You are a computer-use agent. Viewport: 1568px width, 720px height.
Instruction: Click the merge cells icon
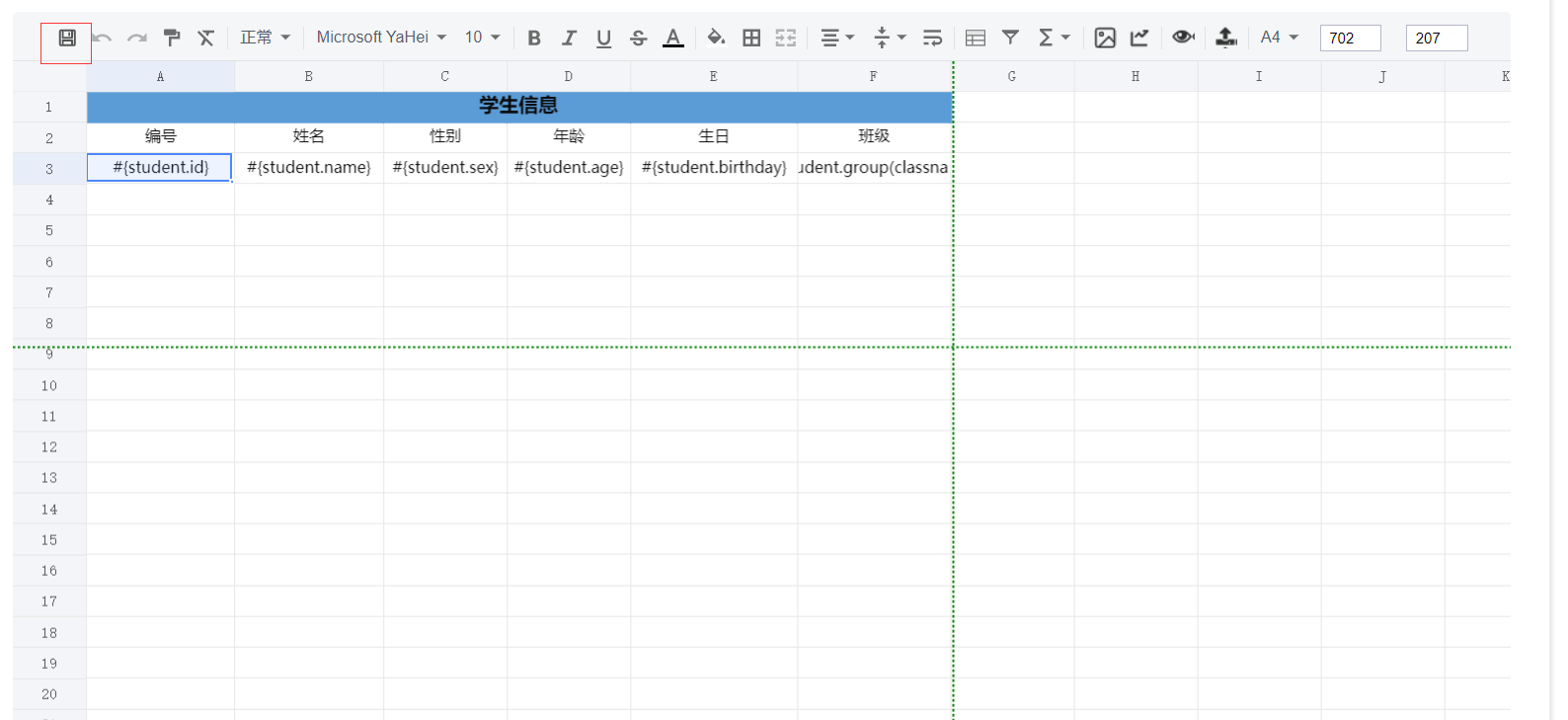point(786,38)
